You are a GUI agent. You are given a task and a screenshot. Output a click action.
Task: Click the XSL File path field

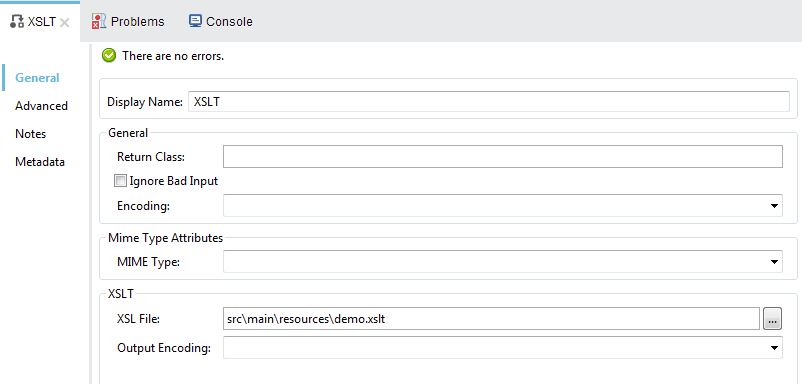click(491, 319)
